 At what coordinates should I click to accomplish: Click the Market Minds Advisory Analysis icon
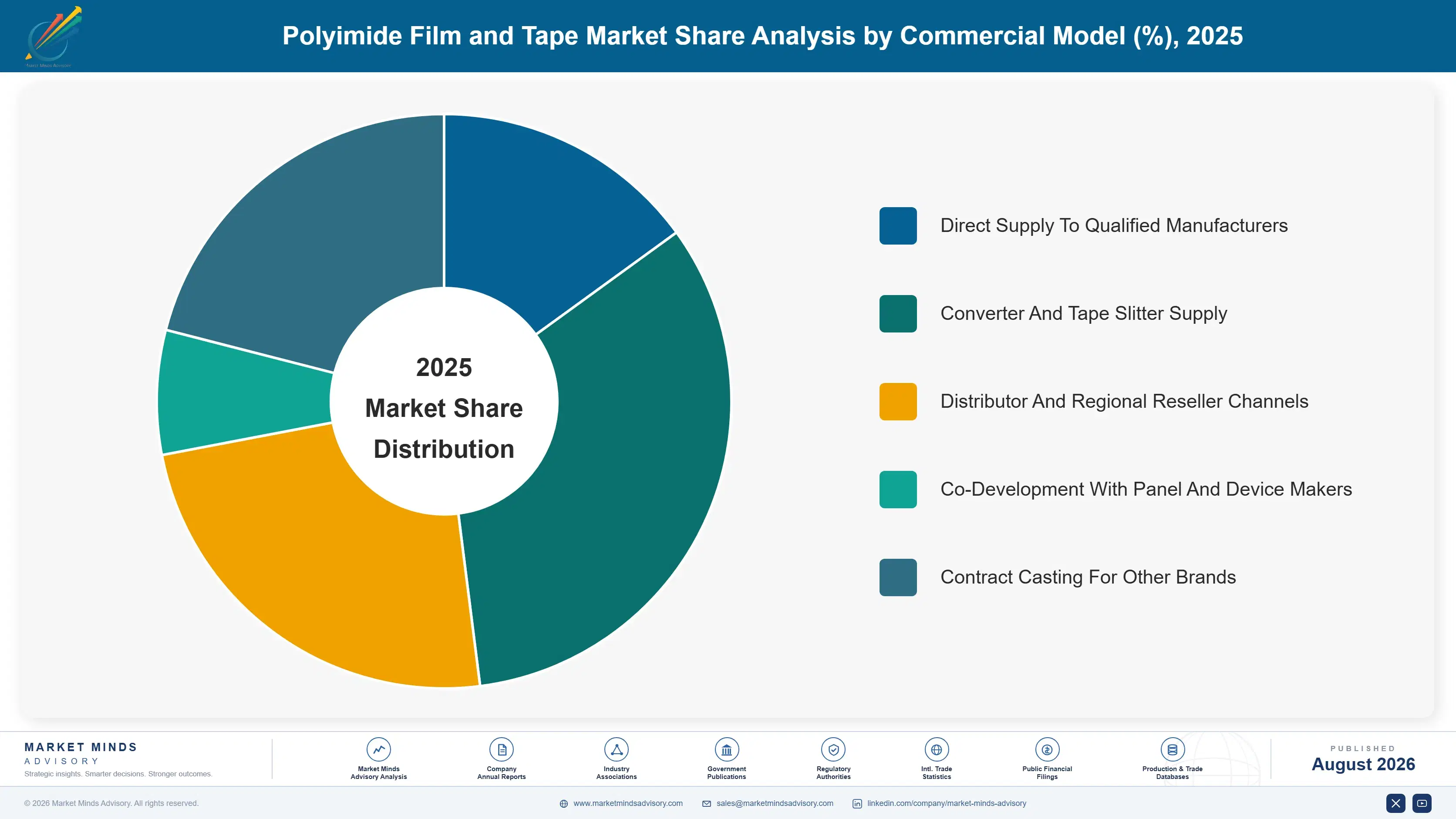click(379, 749)
